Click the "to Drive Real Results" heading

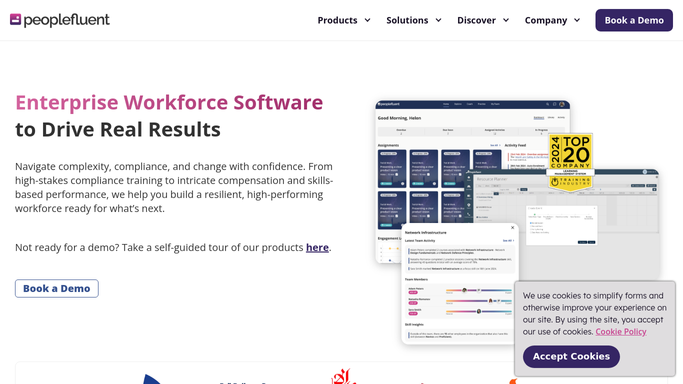118,129
